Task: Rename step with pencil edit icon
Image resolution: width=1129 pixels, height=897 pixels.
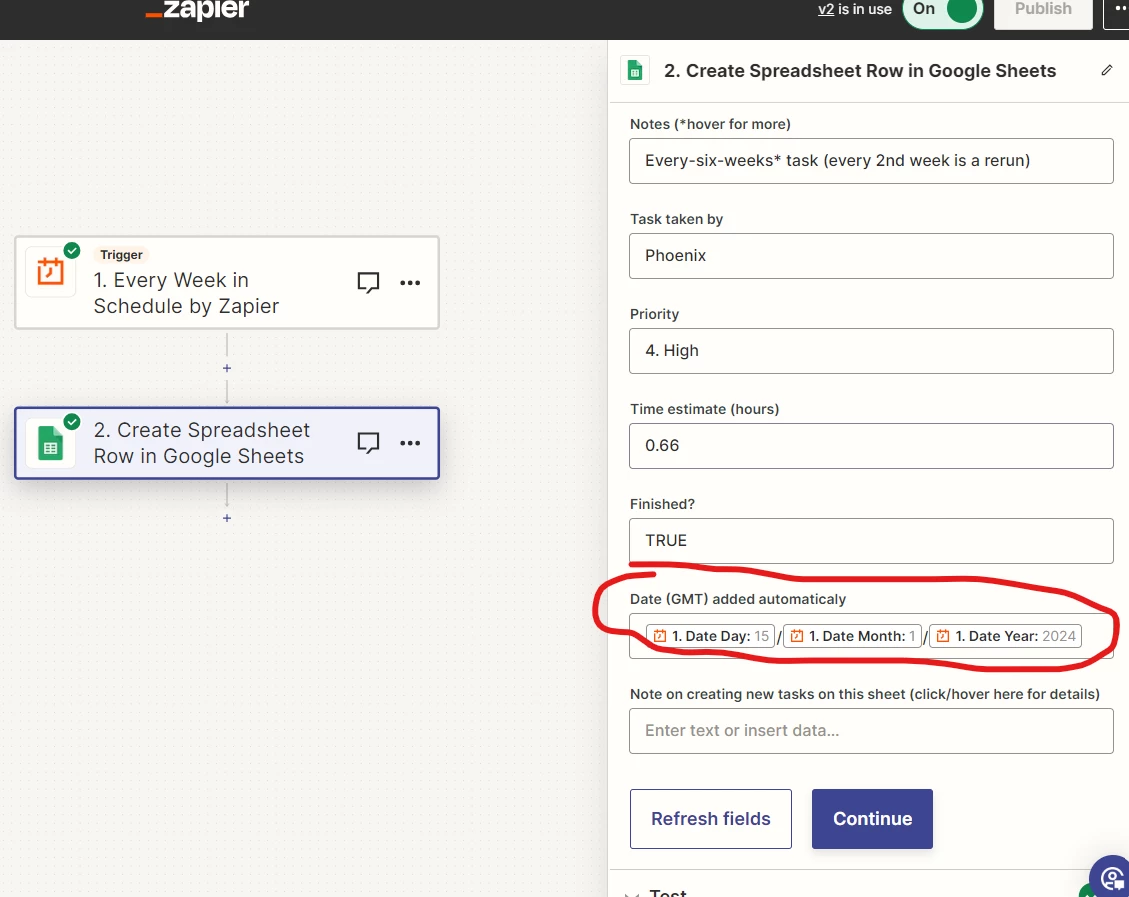Action: pyautogui.click(x=1107, y=70)
